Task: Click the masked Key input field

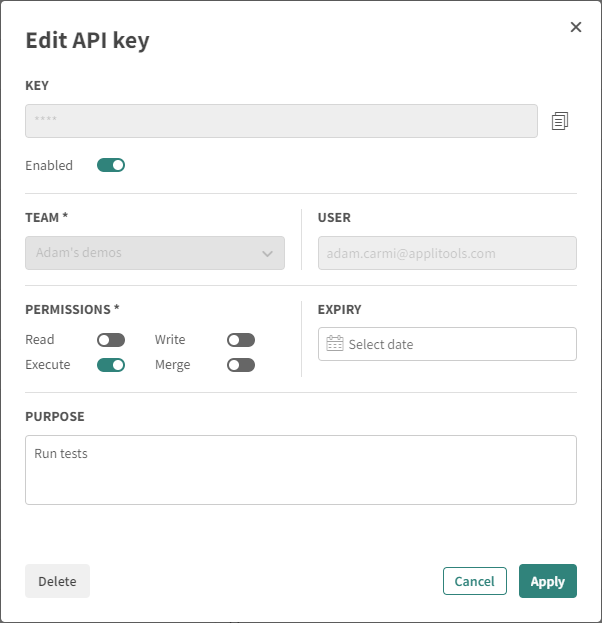Action: (x=281, y=121)
